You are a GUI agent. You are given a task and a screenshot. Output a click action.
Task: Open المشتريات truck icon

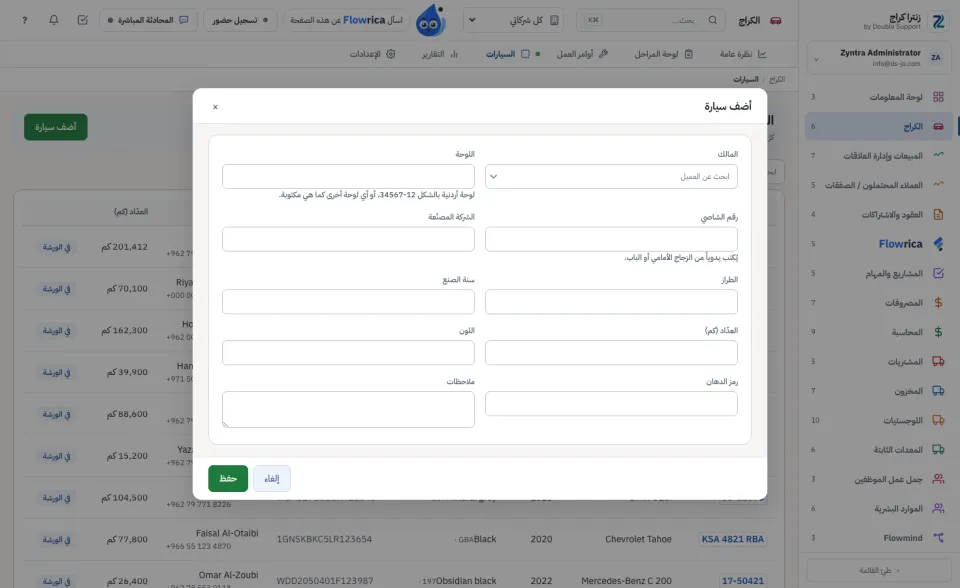[x=938, y=361]
